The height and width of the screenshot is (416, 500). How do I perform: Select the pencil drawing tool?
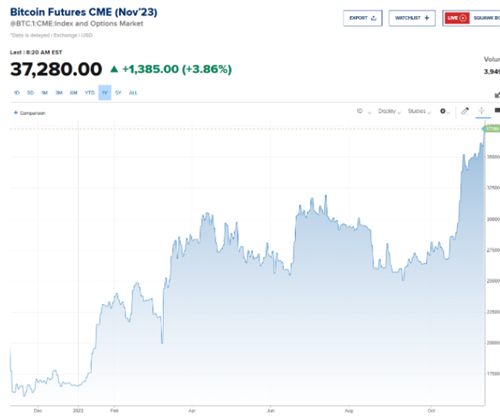(465, 111)
